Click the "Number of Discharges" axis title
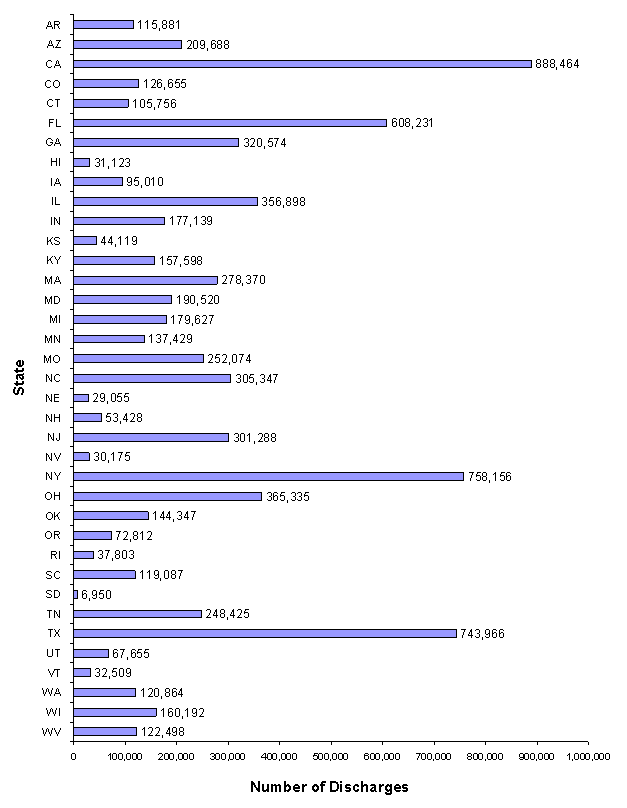 click(x=329, y=786)
